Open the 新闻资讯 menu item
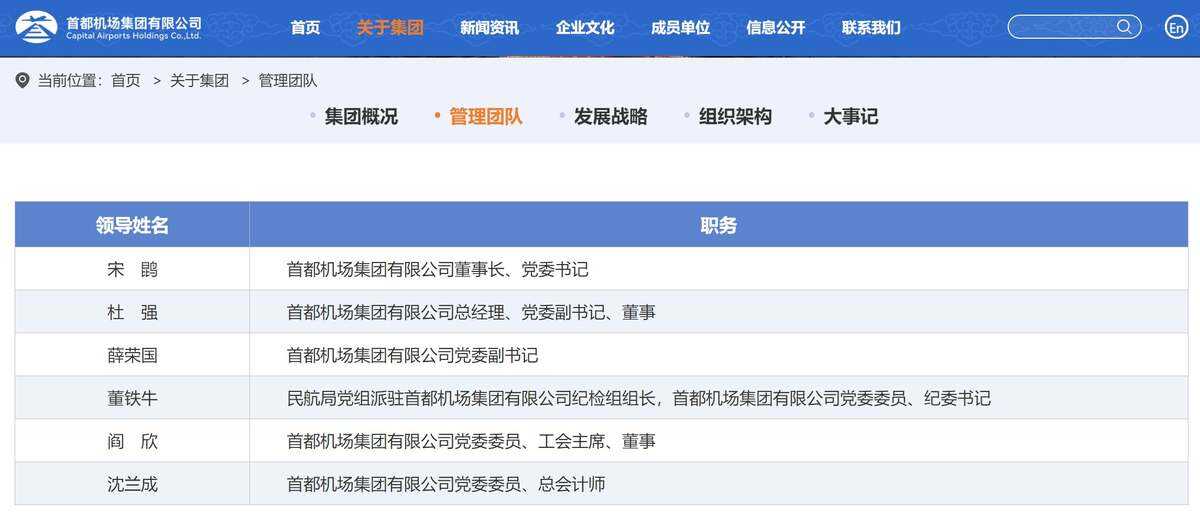Viewport: 1200px width, 515px height. tap(489, 28)
